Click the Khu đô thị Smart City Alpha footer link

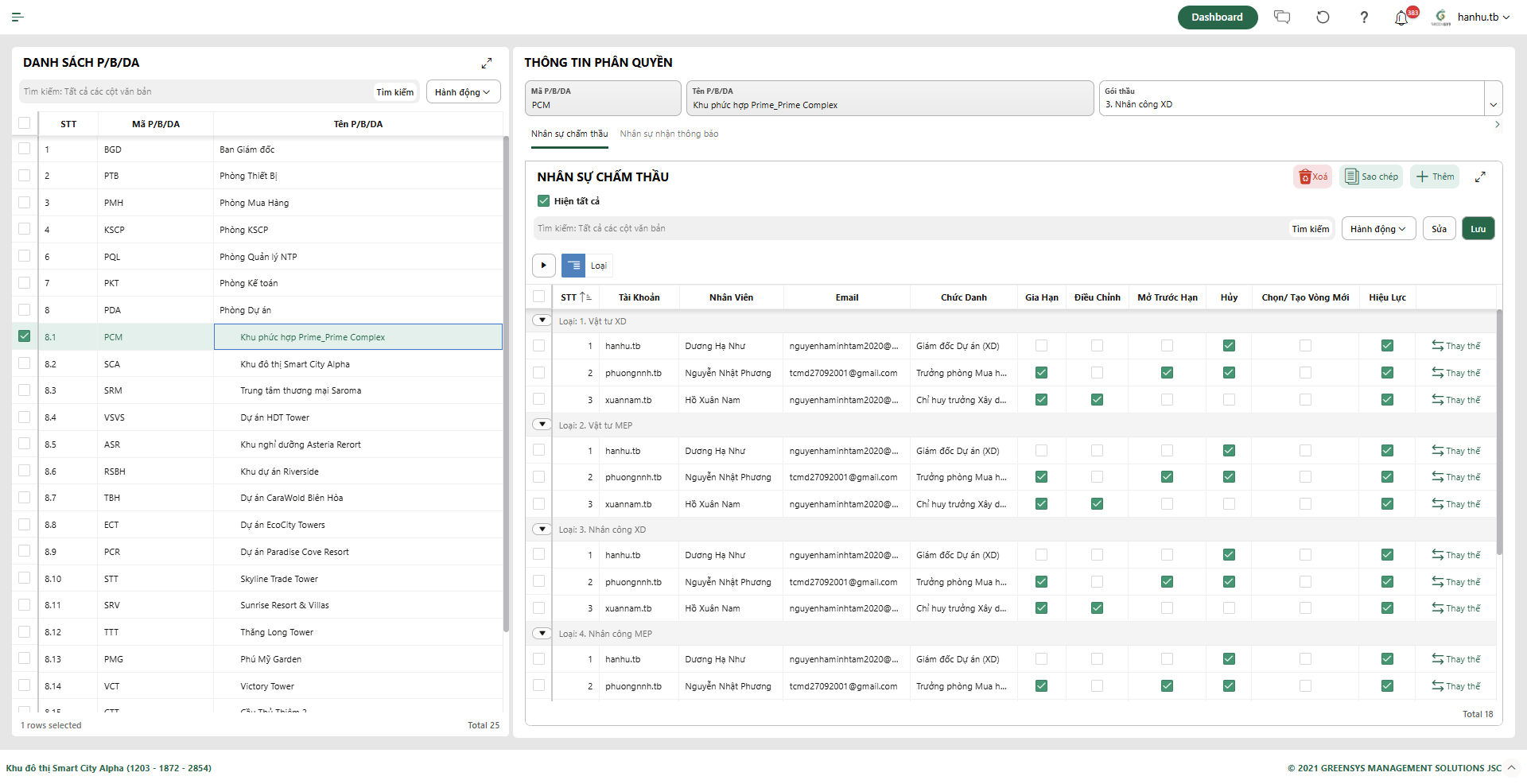[x=109, y=768]
